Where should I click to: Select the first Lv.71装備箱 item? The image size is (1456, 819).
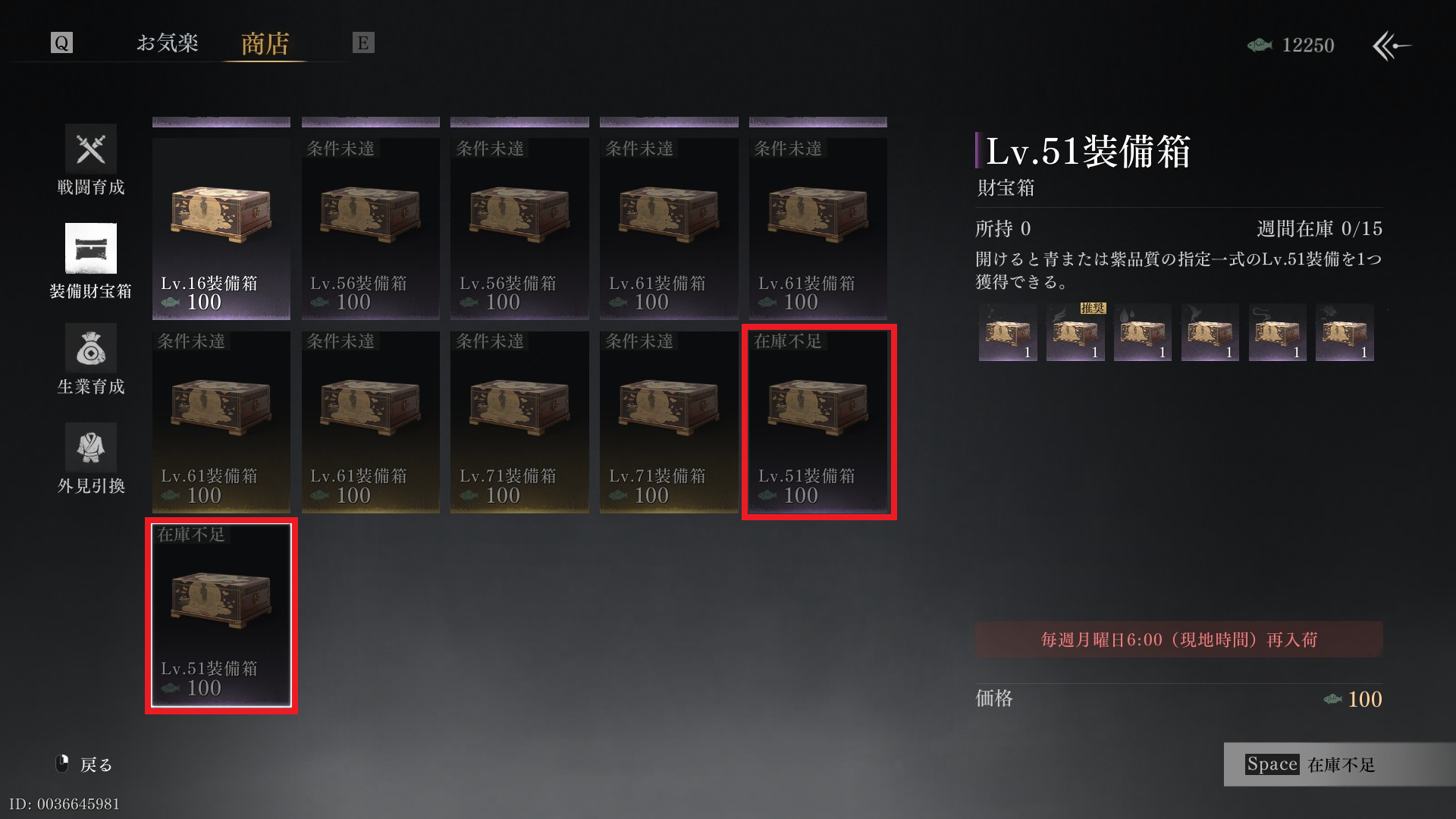tap(519, 422)
